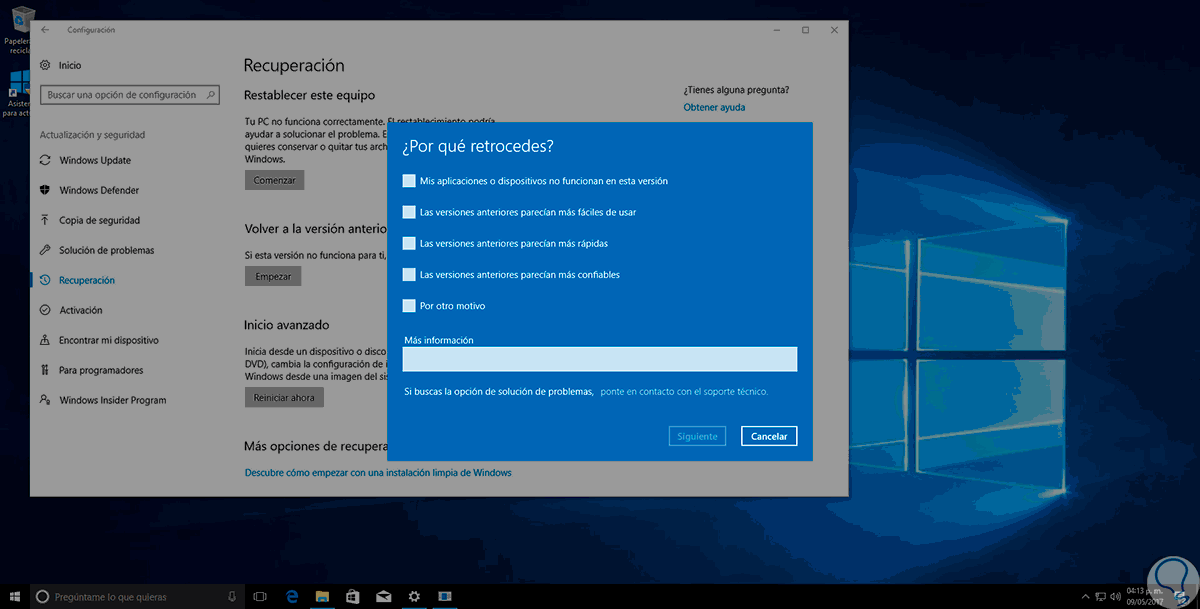
Task: Click the Settings gear in the taskbar
Action: (414, 596)
